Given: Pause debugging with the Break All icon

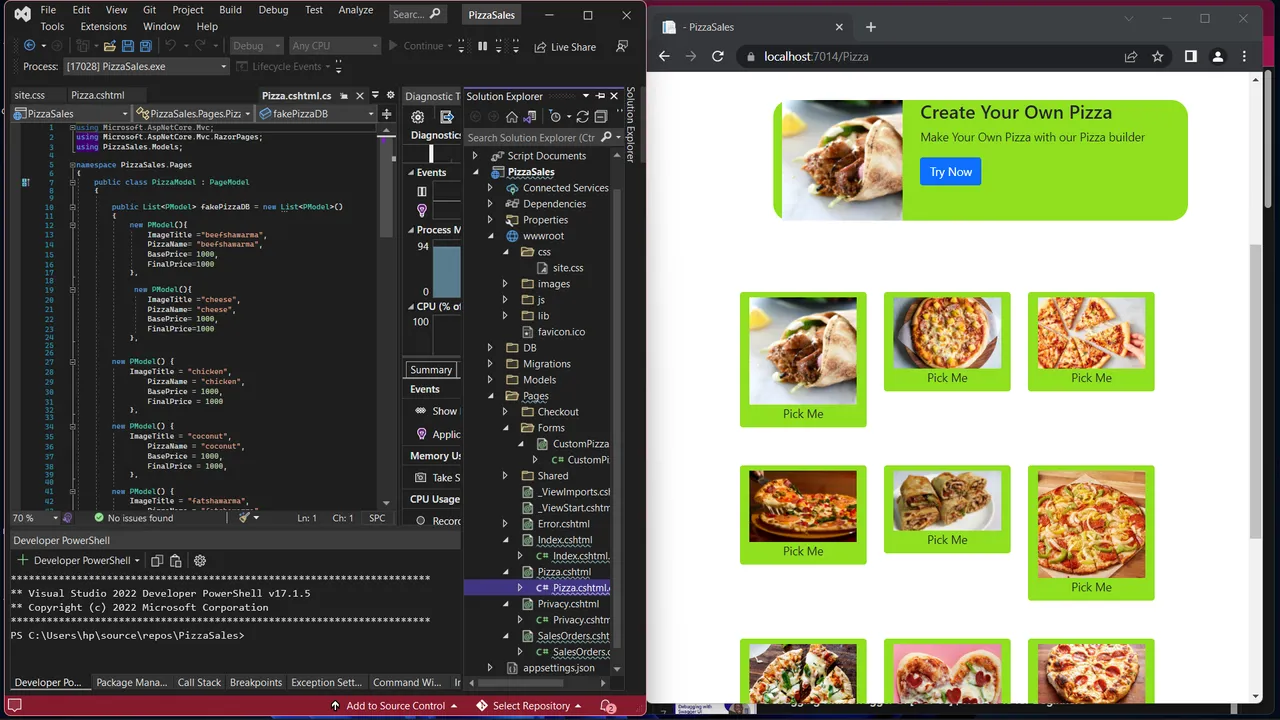Looking at the screenshot, I should pos(482,46).
